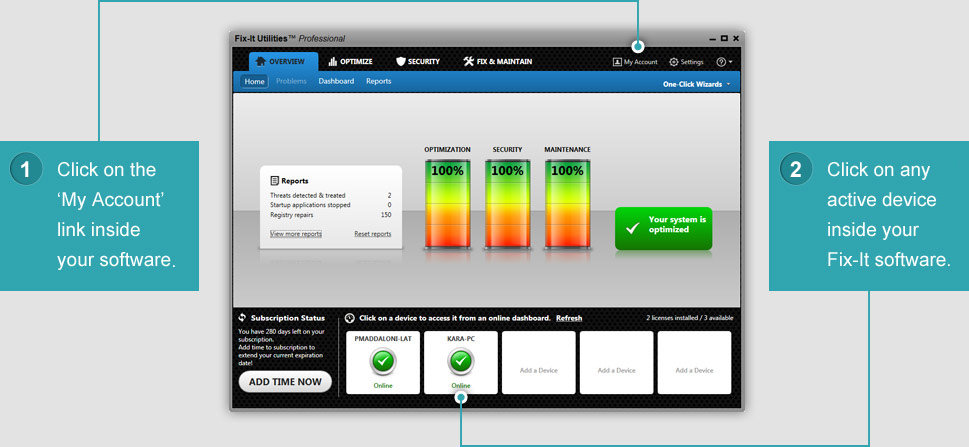Screen dimensions: 969x447
Task: Refresh the device list
Action: [x=569, y=318]
